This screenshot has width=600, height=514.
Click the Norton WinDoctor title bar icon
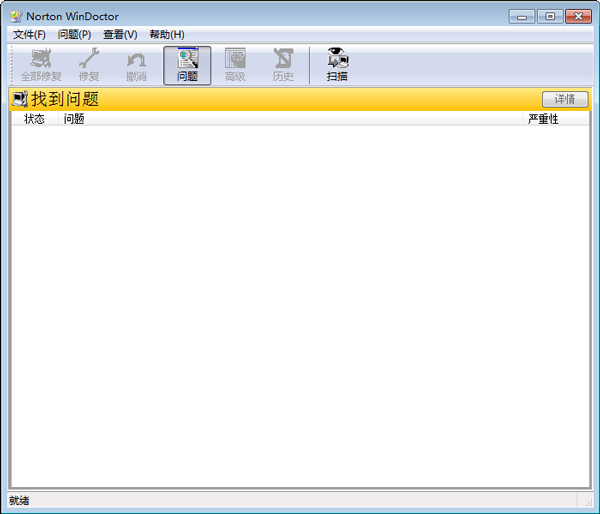tap(16, 16)
